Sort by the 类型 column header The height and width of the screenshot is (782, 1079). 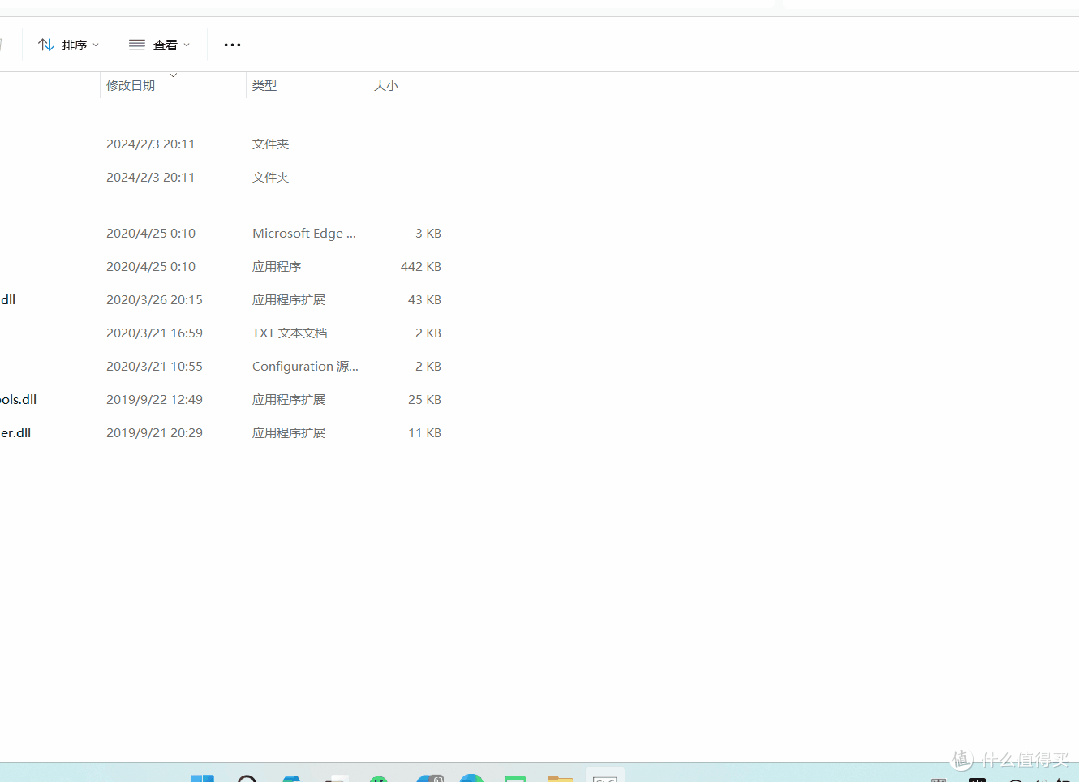pyautogui.click(x=264, y=85)
